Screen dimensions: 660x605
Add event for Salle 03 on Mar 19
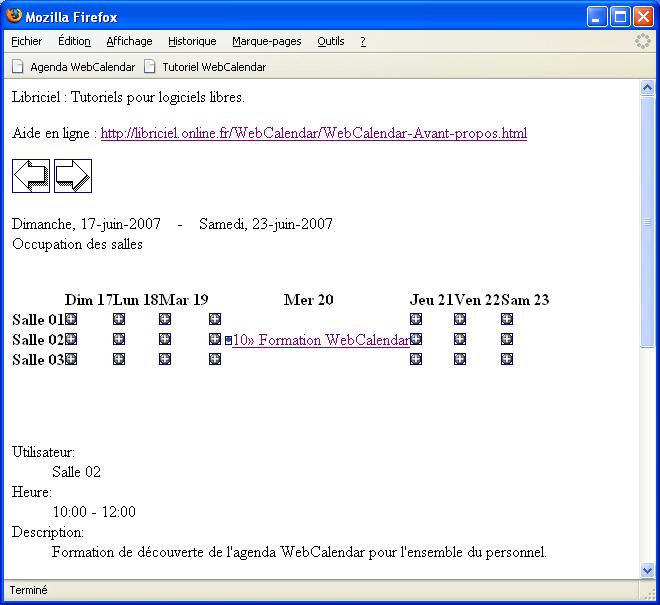165,359
